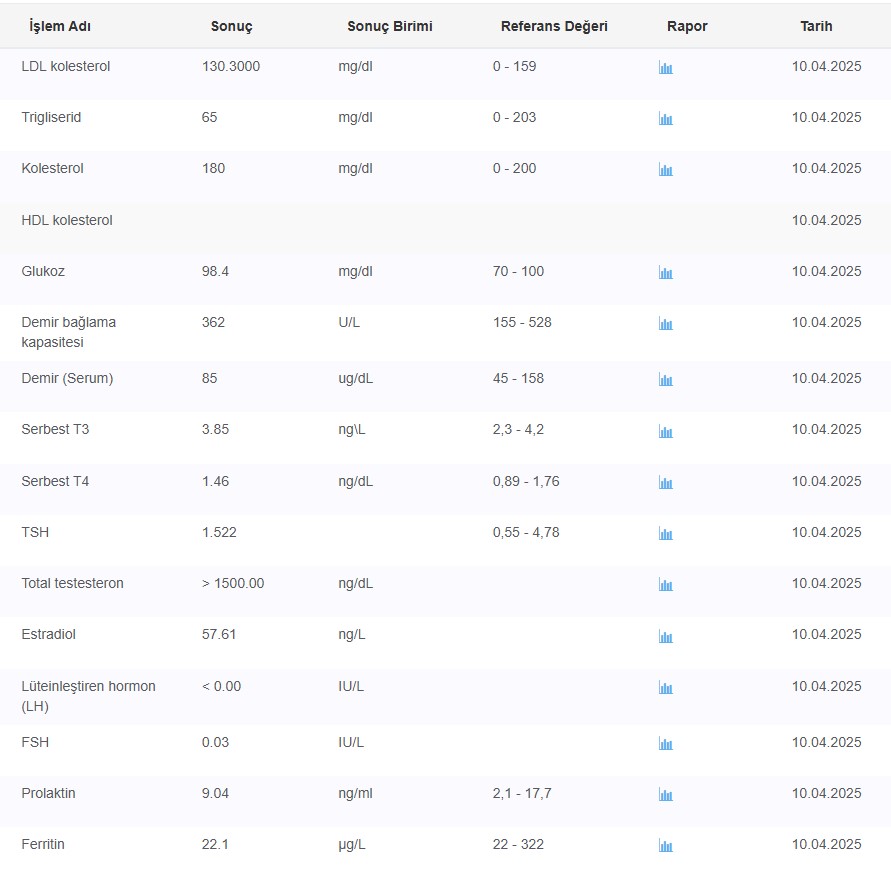Select the TSH test name
Viewport: 891px width, 869px height.
pos(35,532)
